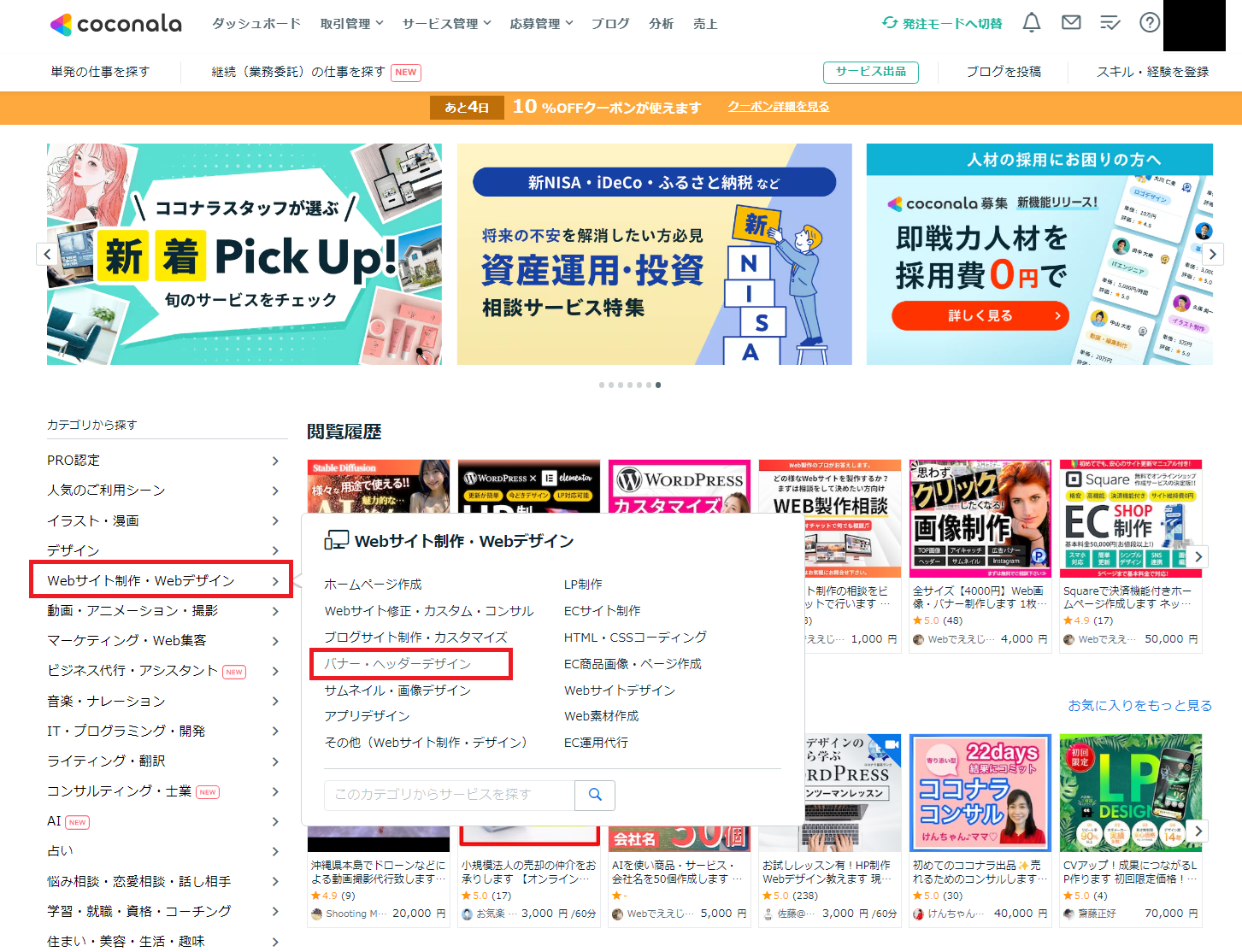Viewport: 1242px width, 952px height.
Task: Select 占い category
Action: click(163, 851)
